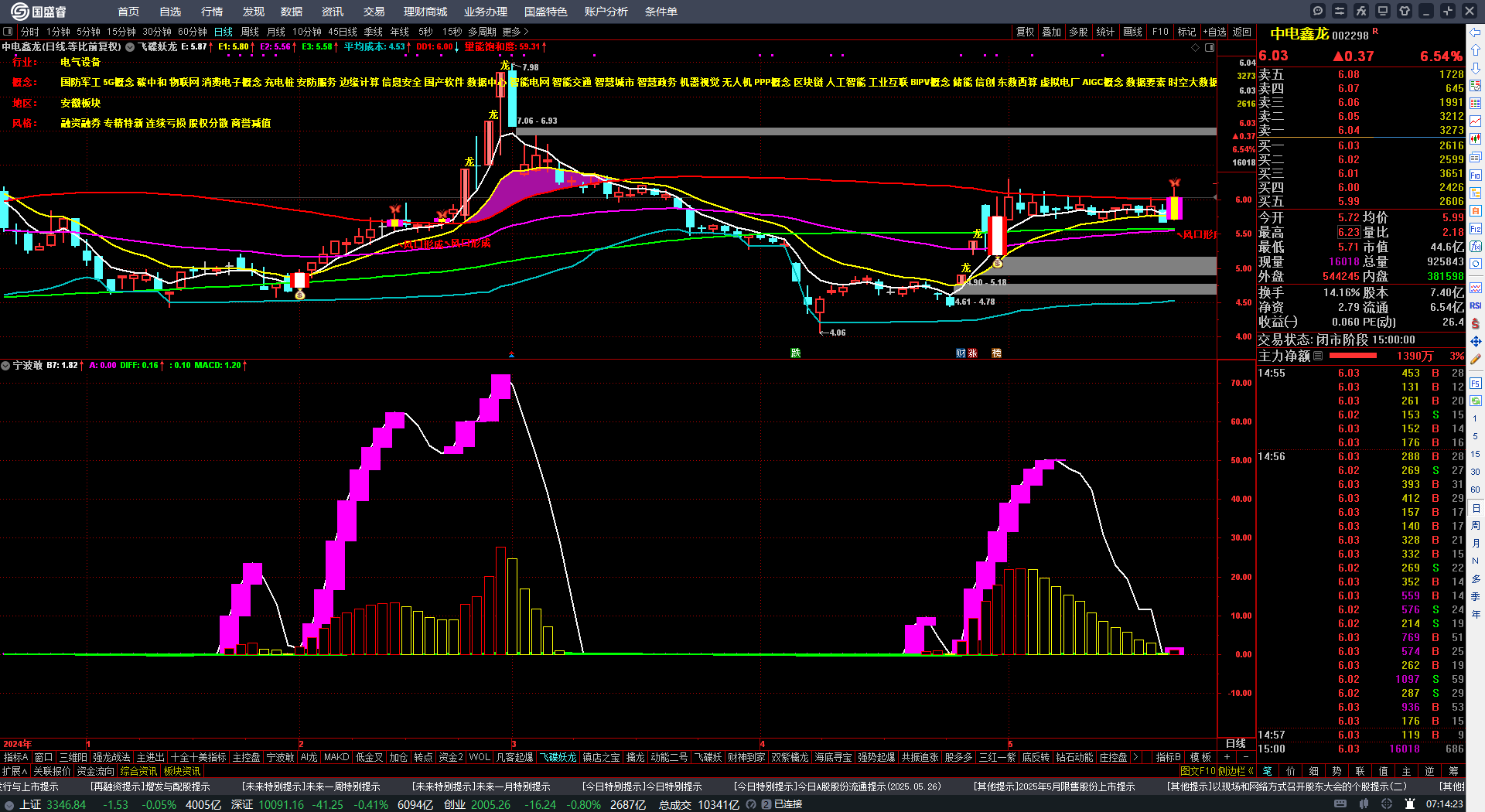Screen dimensions: 1485x812
Task: Open the 模板 template menu
Action: point(1200,757)
